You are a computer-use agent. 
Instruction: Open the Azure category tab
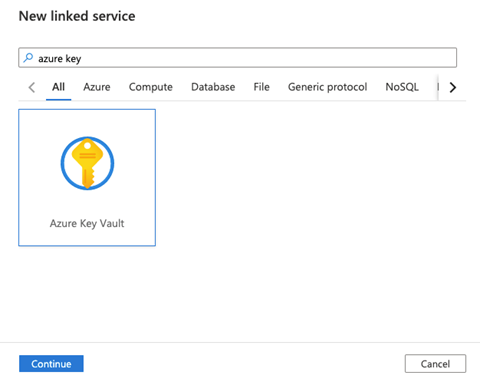point(97,87)
